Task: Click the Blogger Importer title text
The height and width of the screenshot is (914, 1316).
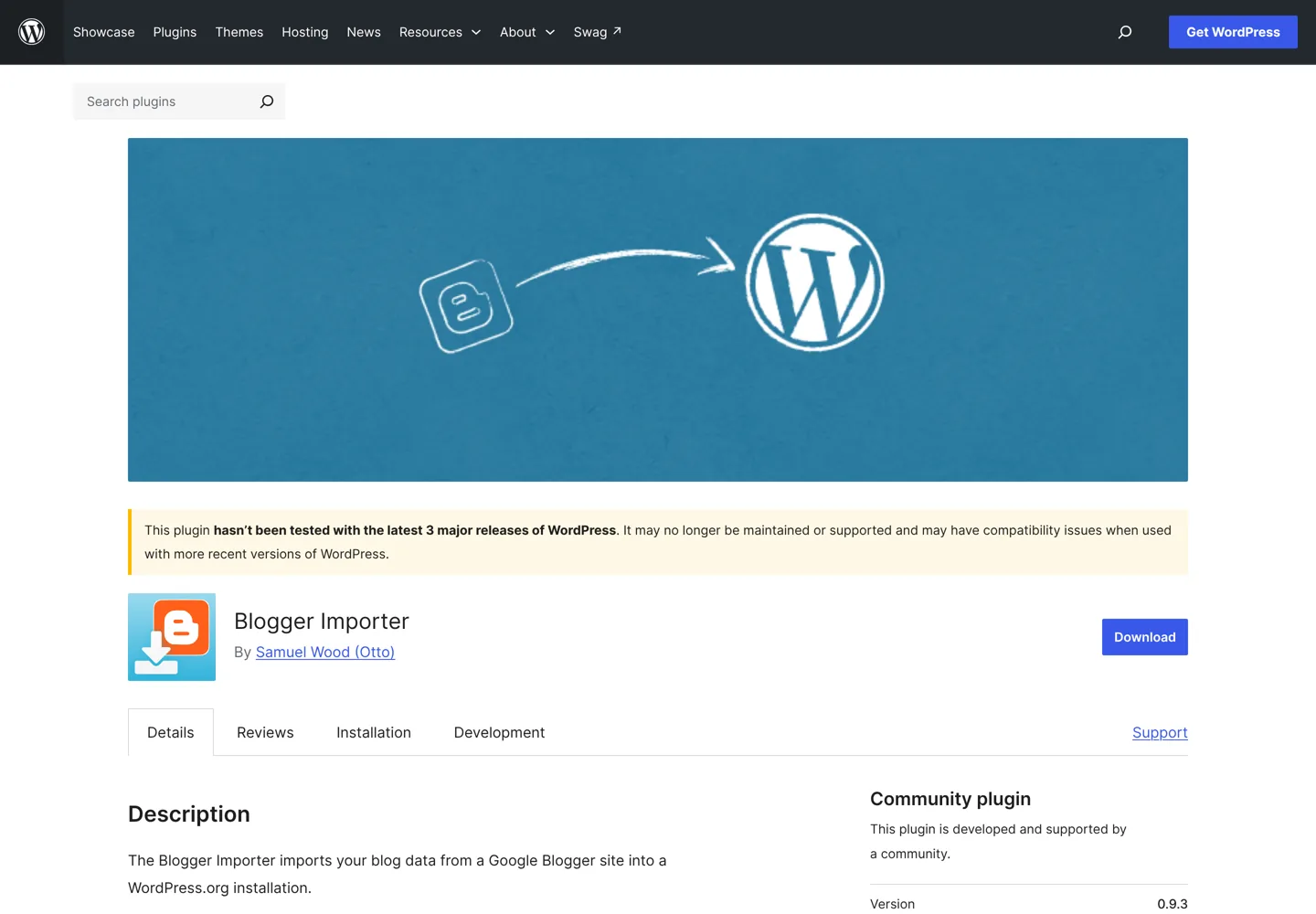Action: pos(322,622)
